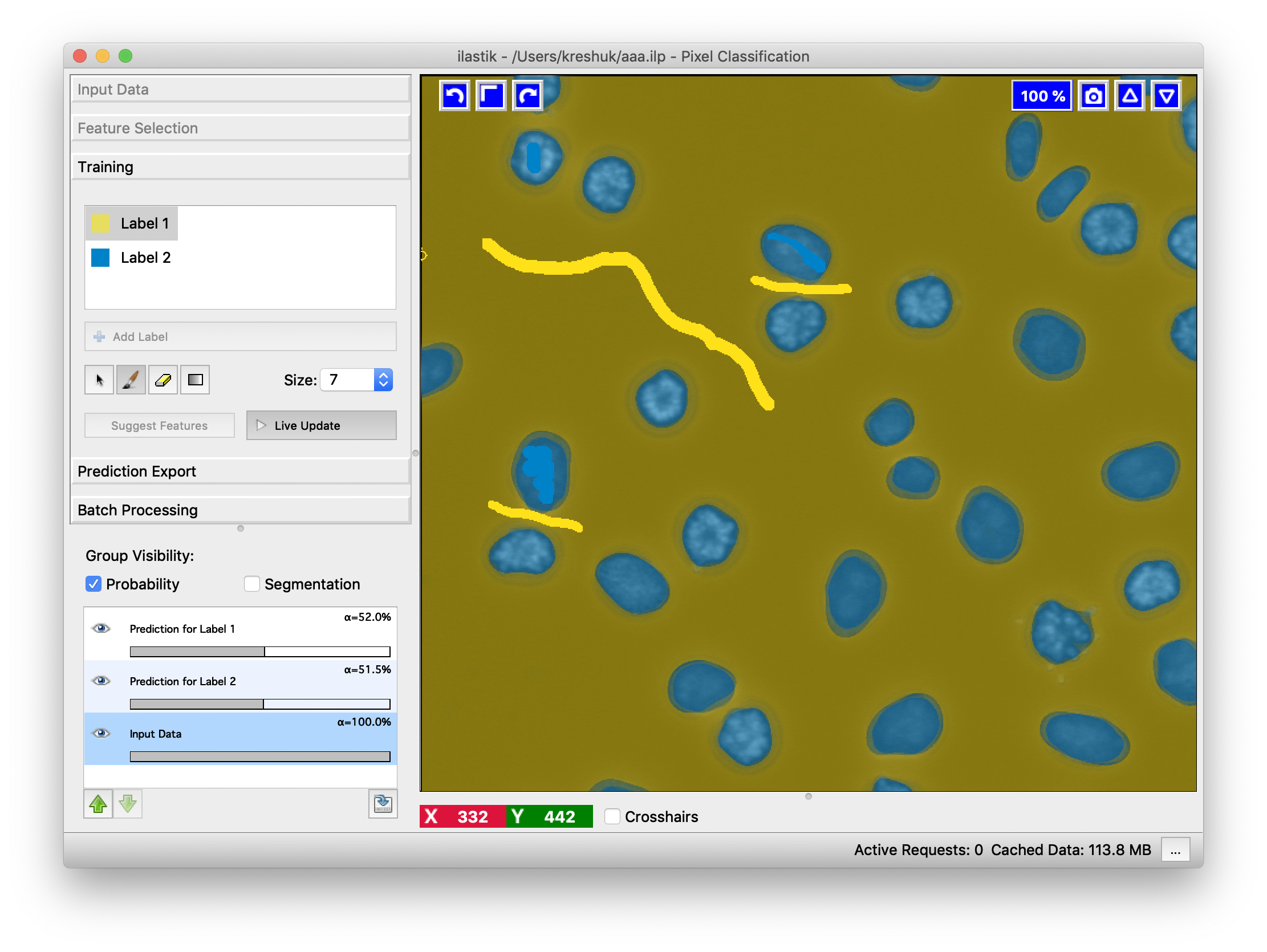Screen dimensions: 1267x952
Task: Toggle visibility of Prediction for Label 2
Action: point(101,682)
